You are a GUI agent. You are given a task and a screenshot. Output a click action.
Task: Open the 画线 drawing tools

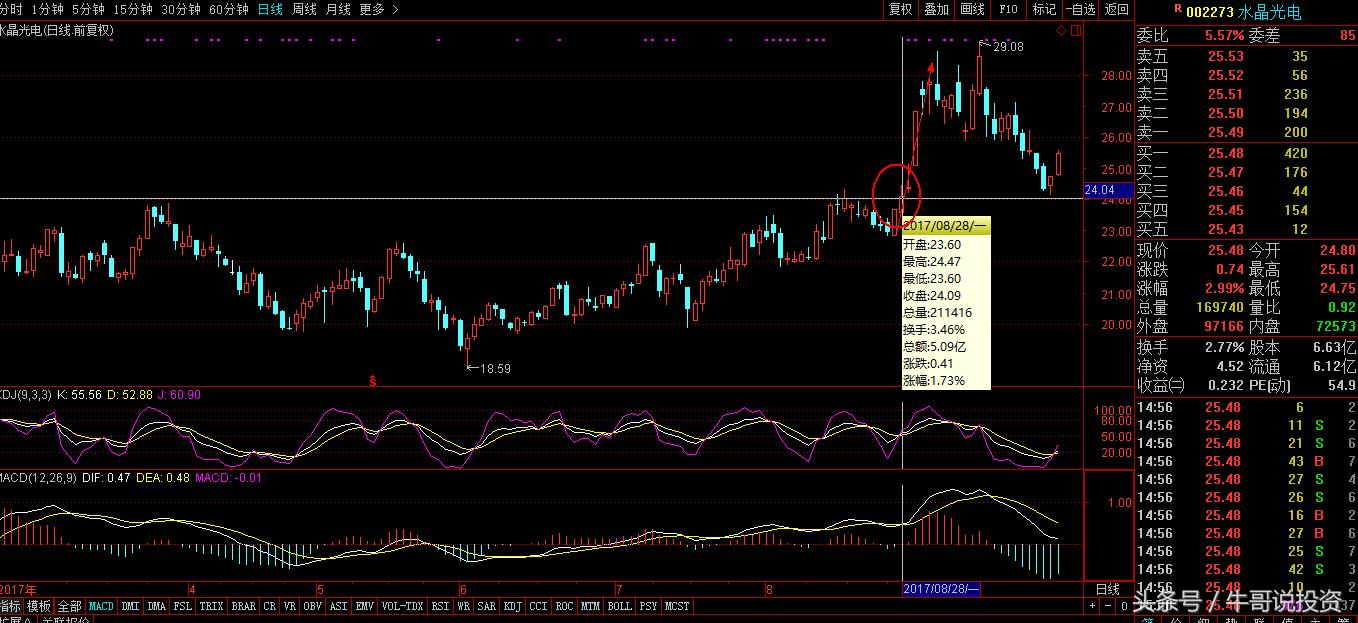pos(972,9)
